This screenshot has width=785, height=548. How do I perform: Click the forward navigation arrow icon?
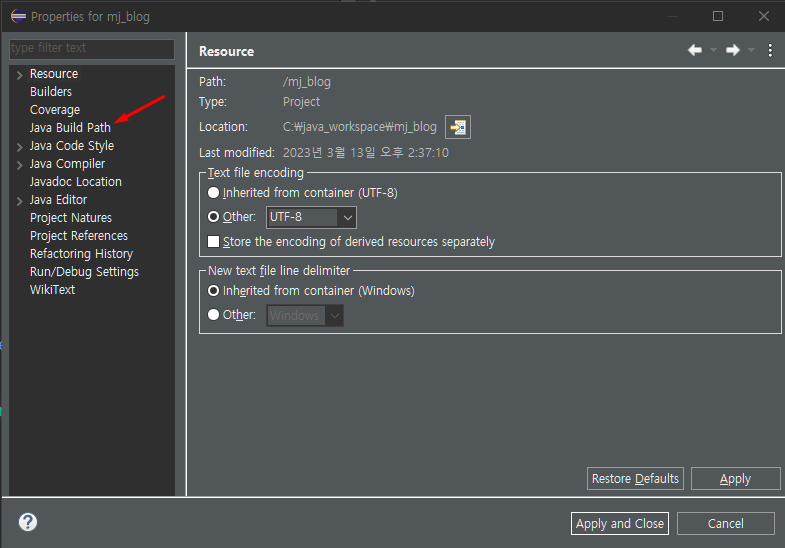click(x=733, y=50)
